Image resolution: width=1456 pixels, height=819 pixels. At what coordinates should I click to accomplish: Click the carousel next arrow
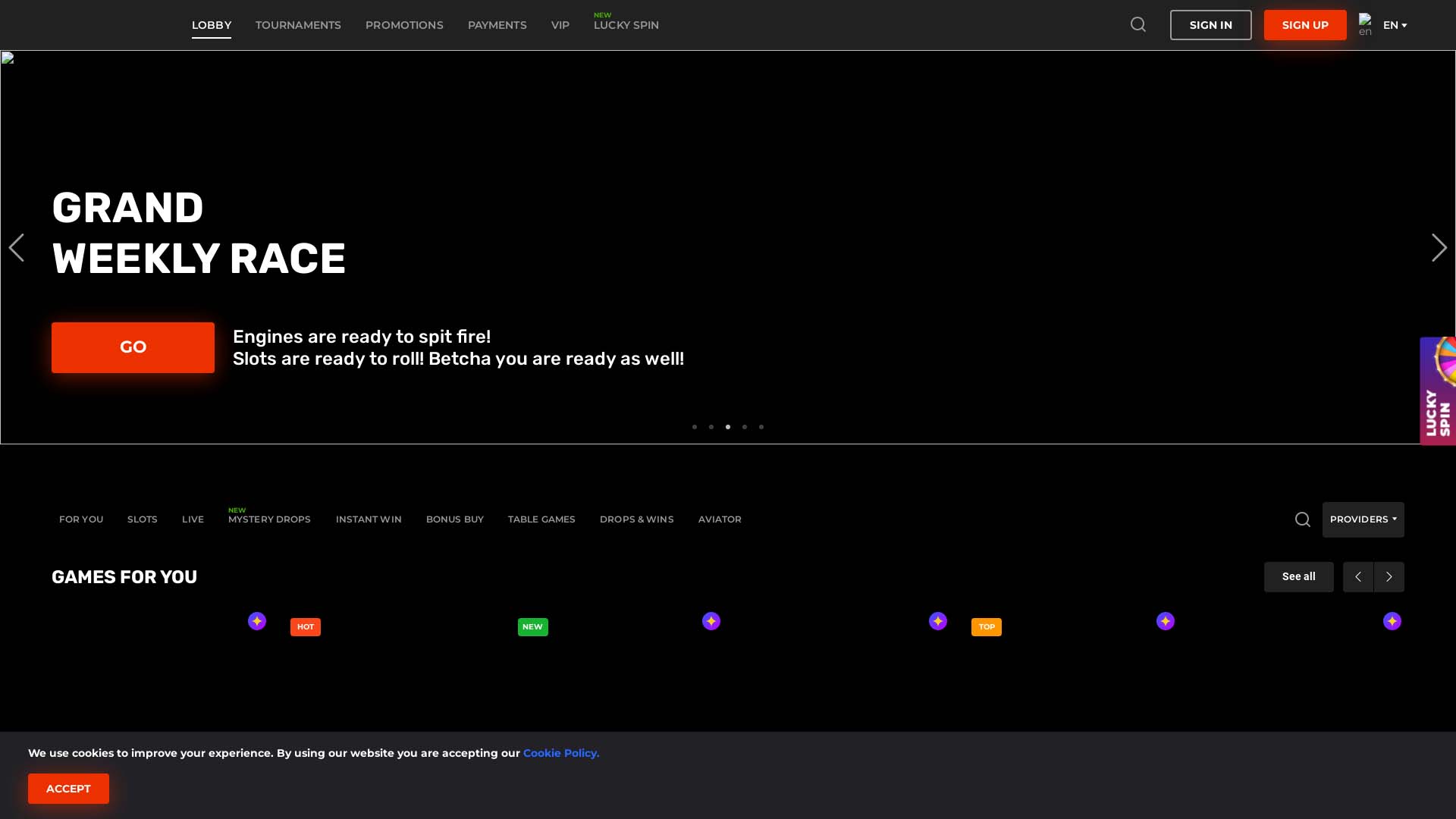point(1439,247)
